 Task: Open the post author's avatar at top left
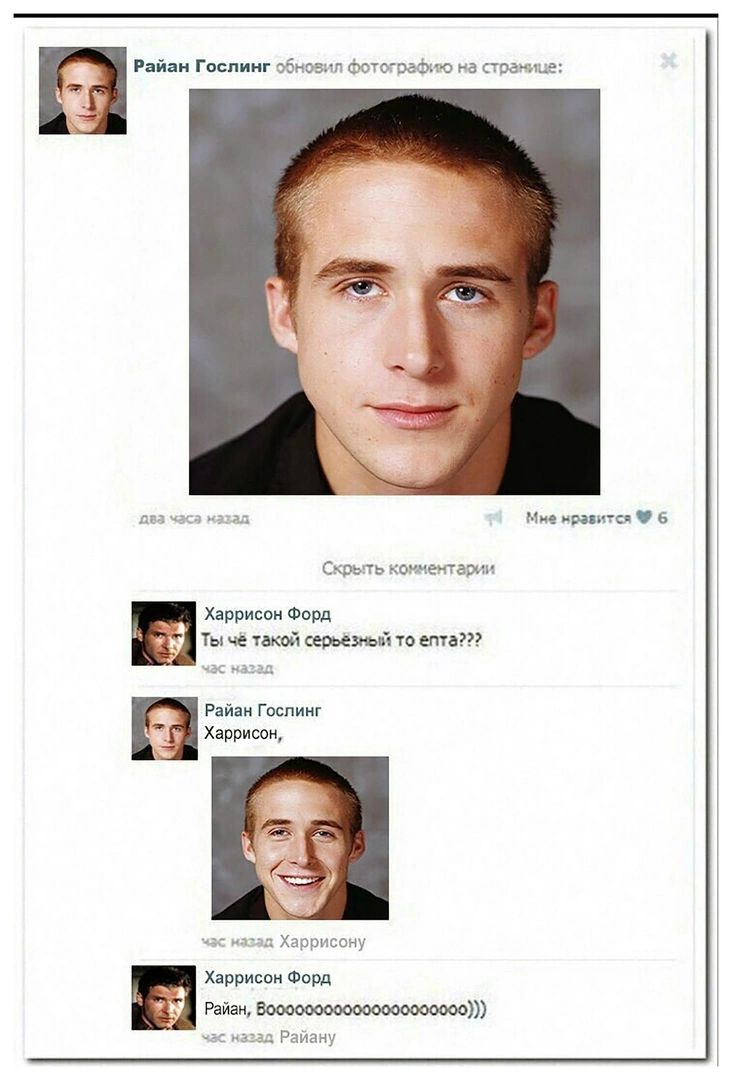point(83,90)
